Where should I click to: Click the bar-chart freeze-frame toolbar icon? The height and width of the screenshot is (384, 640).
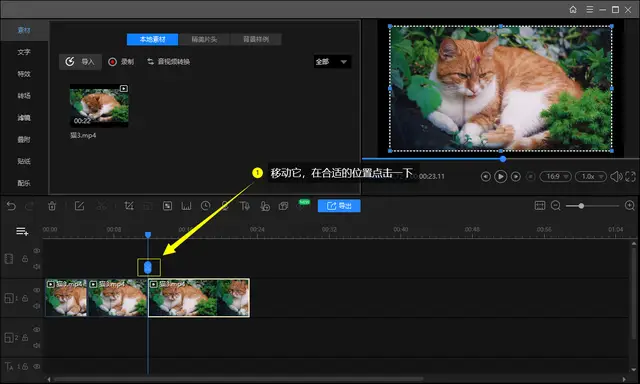187,206
